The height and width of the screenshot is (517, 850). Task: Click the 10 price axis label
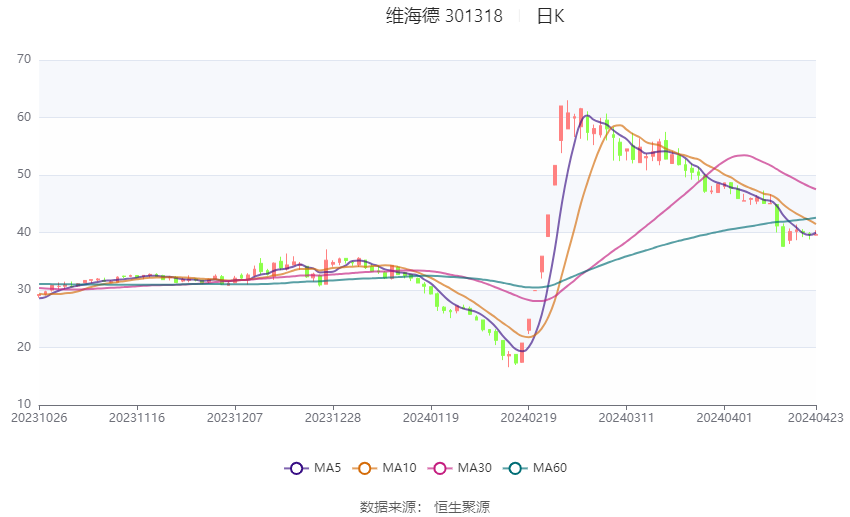[24, 404]
